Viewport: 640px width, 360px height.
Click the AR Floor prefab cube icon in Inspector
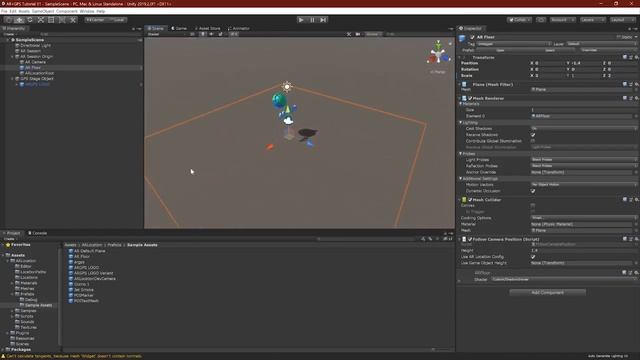coord(462,38)
